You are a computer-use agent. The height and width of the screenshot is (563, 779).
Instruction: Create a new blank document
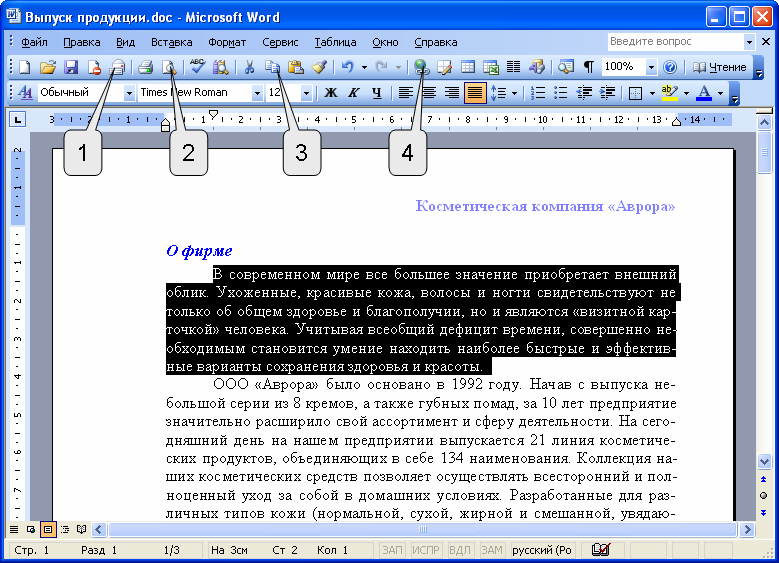coord(24,67)
